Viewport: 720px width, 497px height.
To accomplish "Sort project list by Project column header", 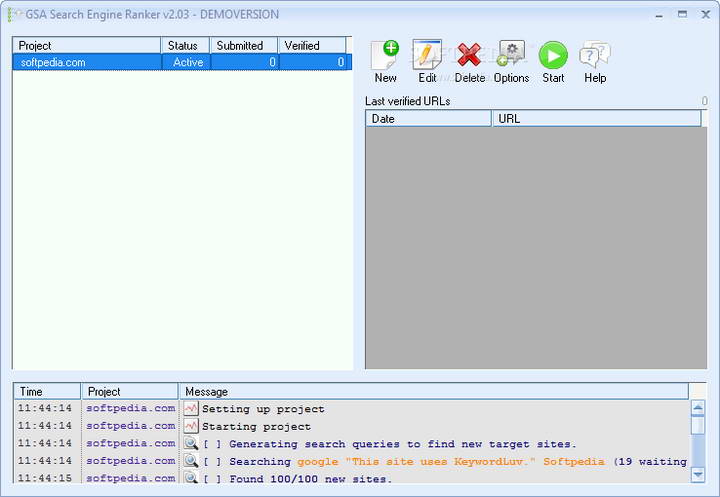I will point(87,45).
